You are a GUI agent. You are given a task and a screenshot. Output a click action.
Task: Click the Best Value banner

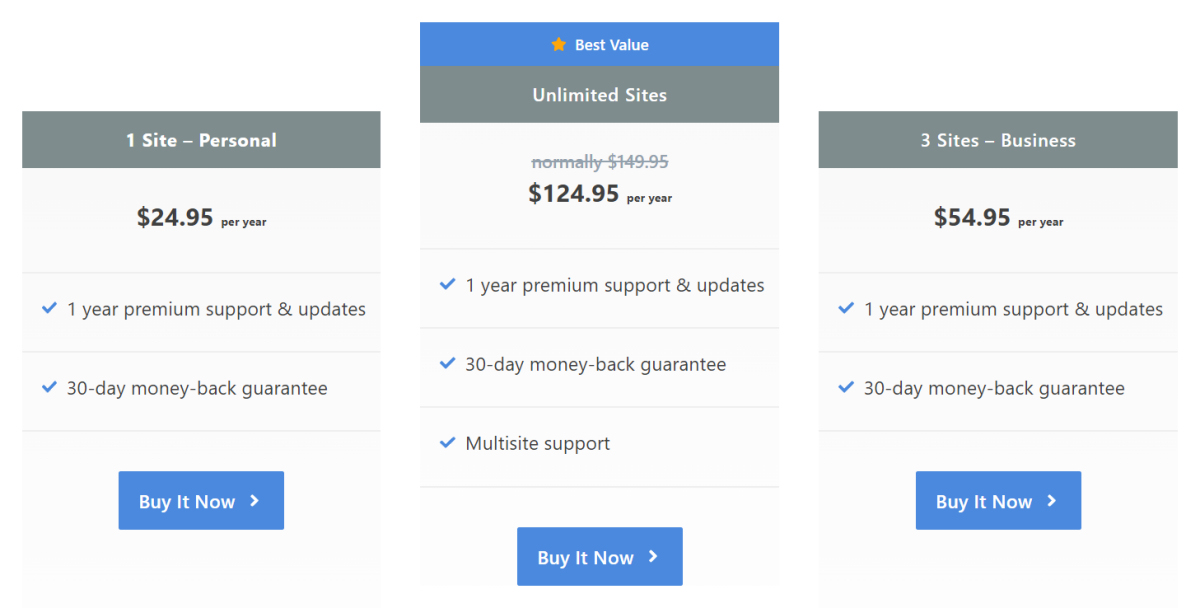coord(599,44)
